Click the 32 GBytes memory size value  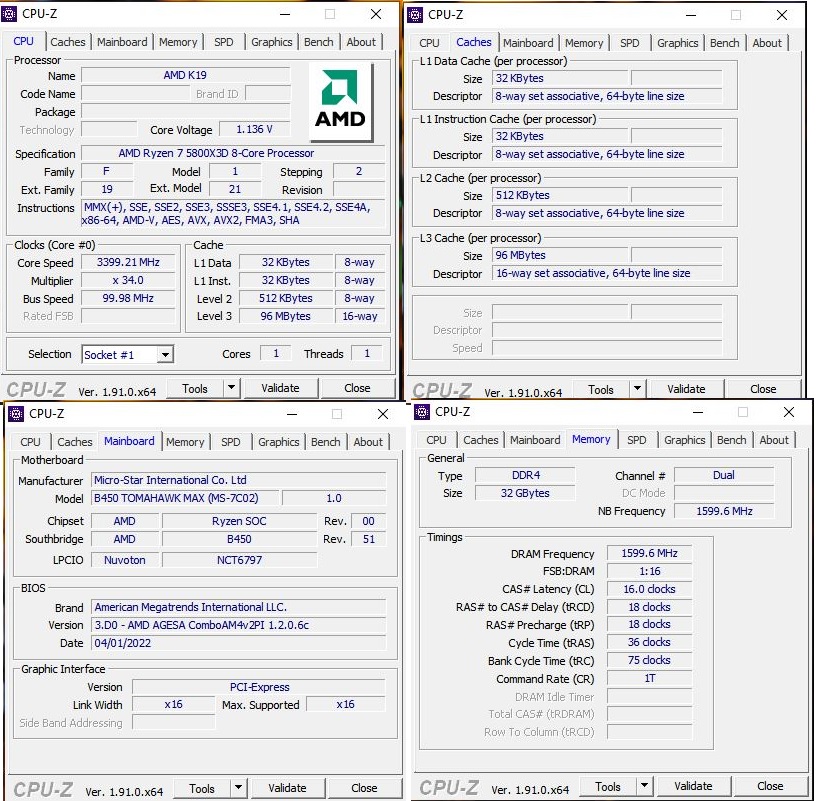click(x=525, y=493)
